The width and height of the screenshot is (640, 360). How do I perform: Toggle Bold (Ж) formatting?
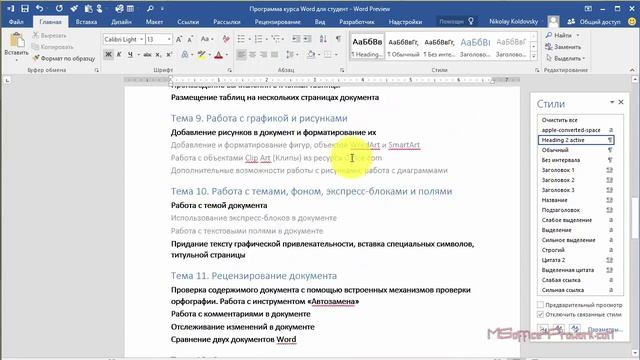coord(108,54)
